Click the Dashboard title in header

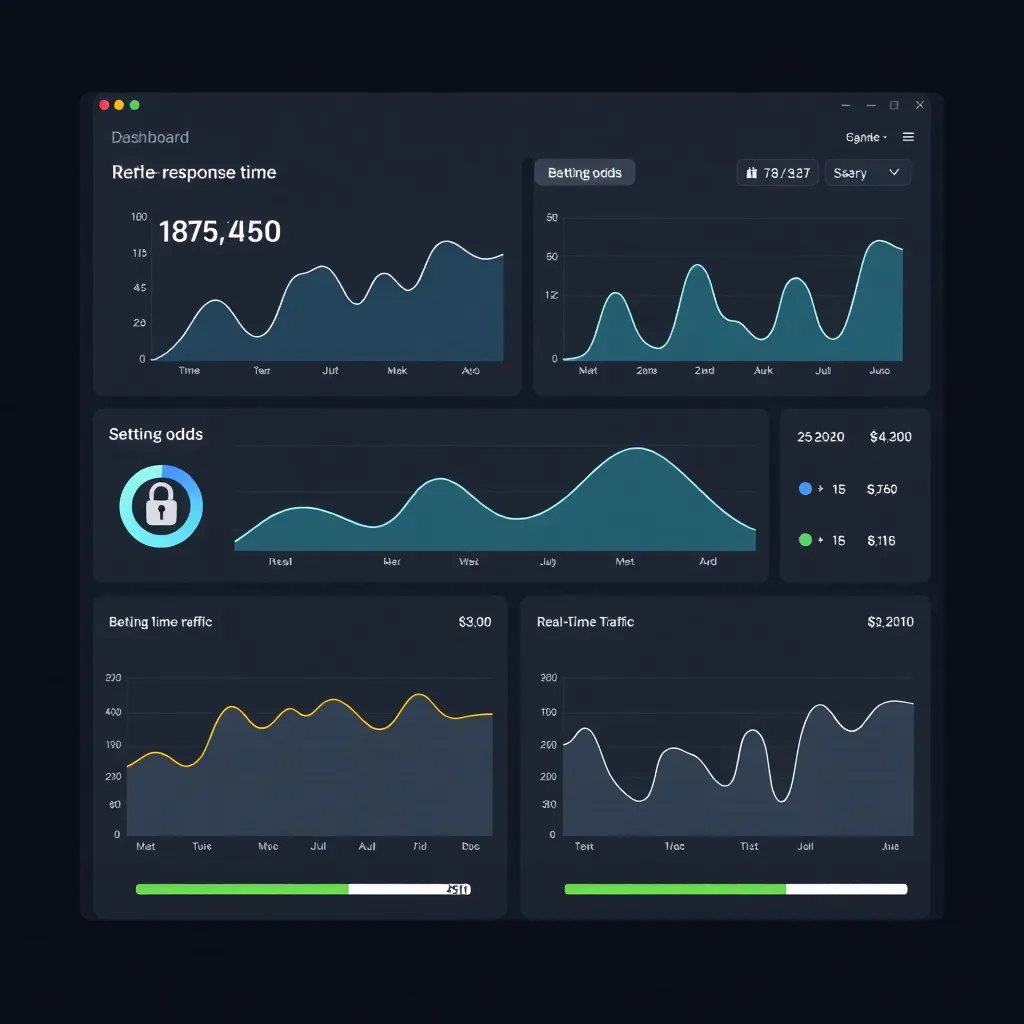click(x=150, y=137)
